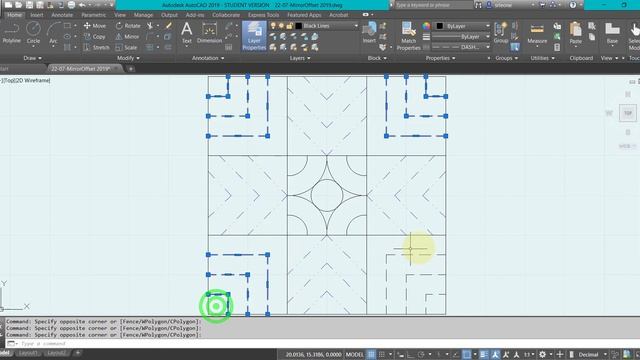Toggle the layer lock padlock icon
640x360 pixels.
pyautogui.click(x=289, y=26)
